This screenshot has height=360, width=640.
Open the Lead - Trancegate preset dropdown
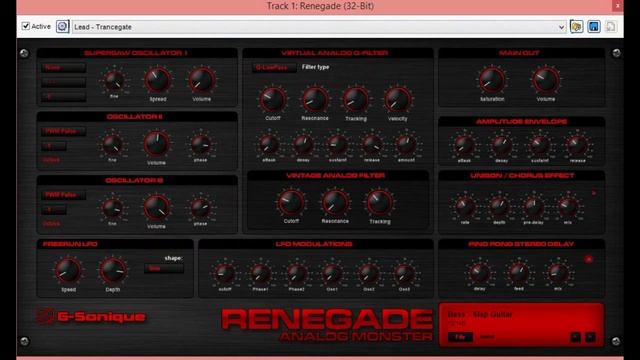click(319, 27)
